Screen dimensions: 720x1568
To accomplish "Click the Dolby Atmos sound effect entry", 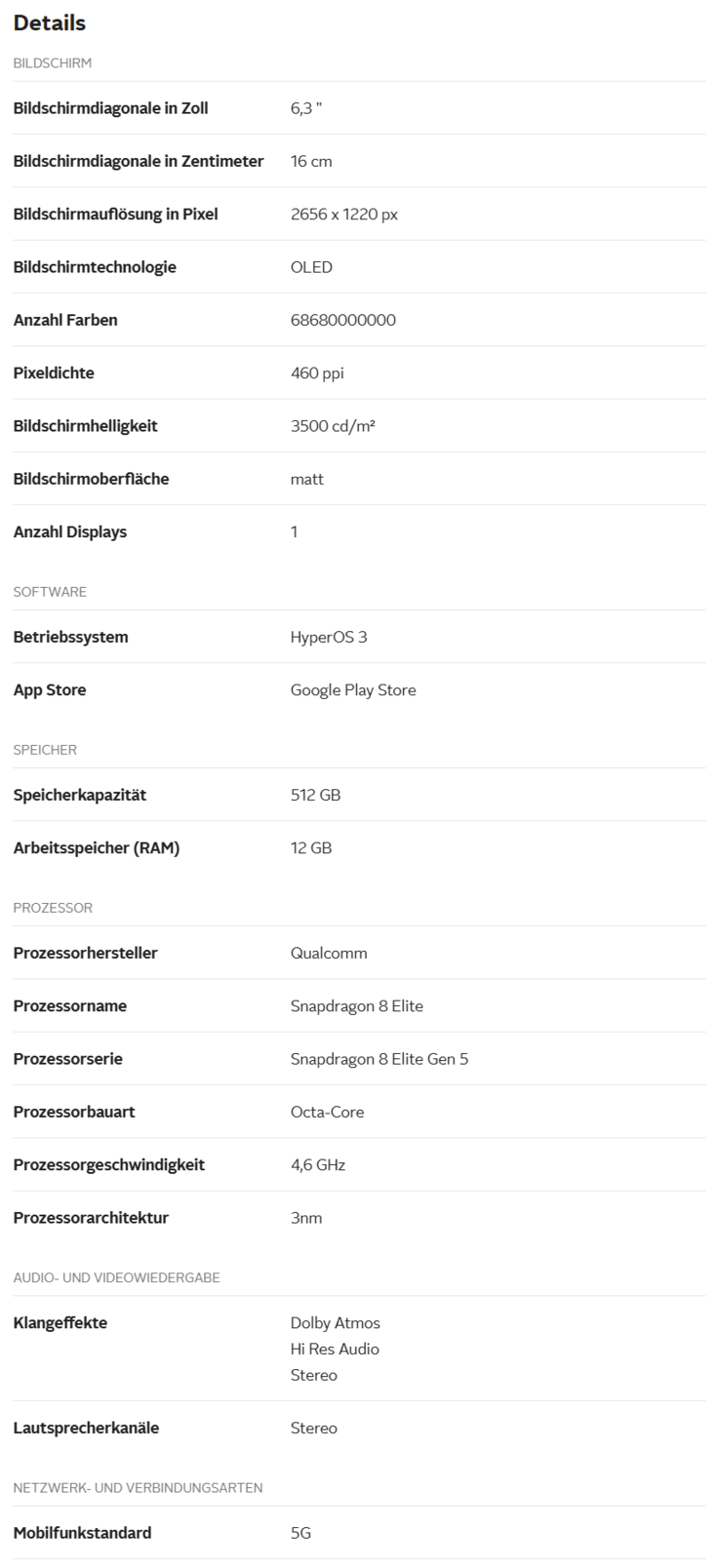I will coord(336,1323).
